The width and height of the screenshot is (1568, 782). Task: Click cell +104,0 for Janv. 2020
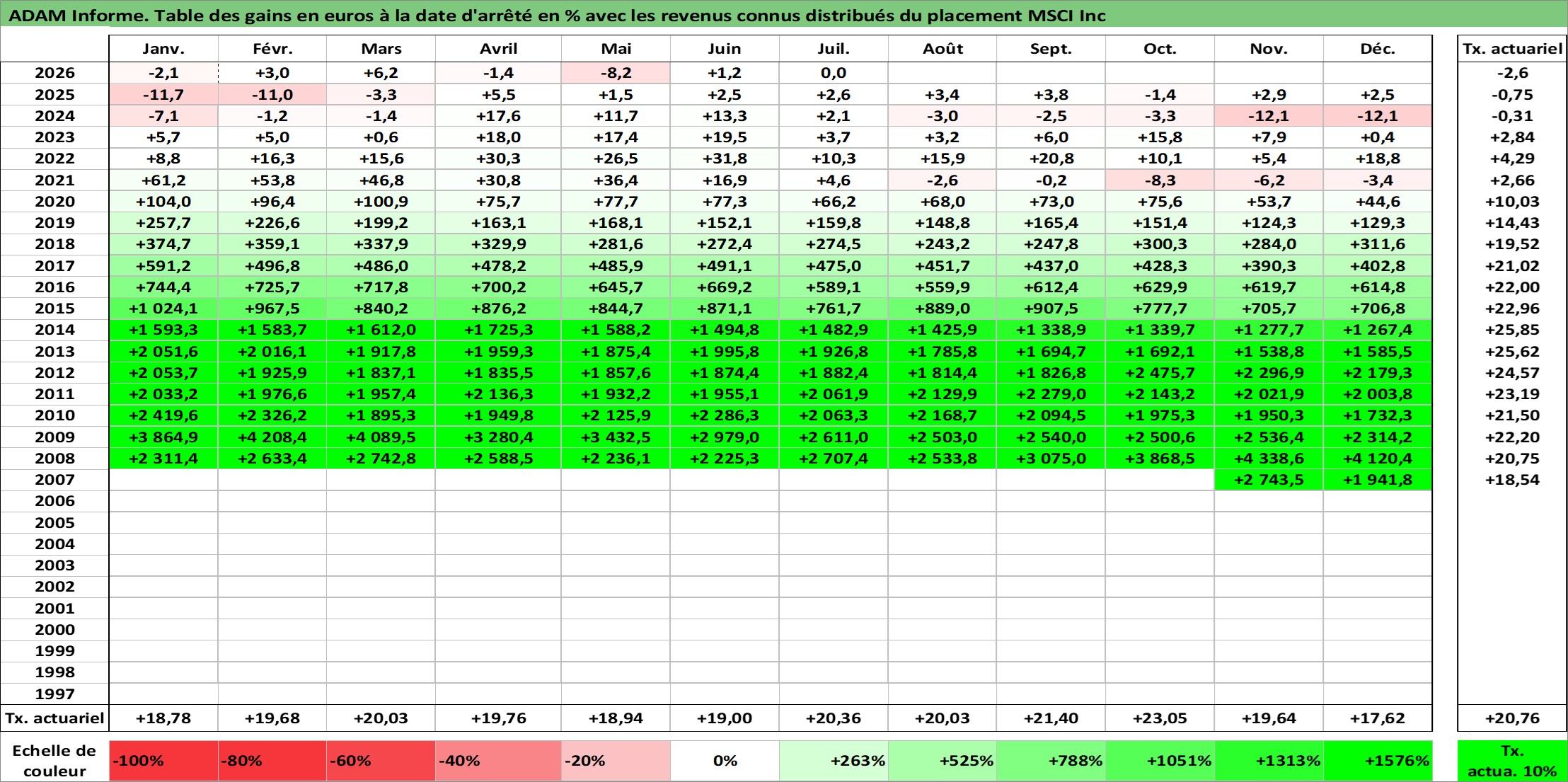point(163,202)
